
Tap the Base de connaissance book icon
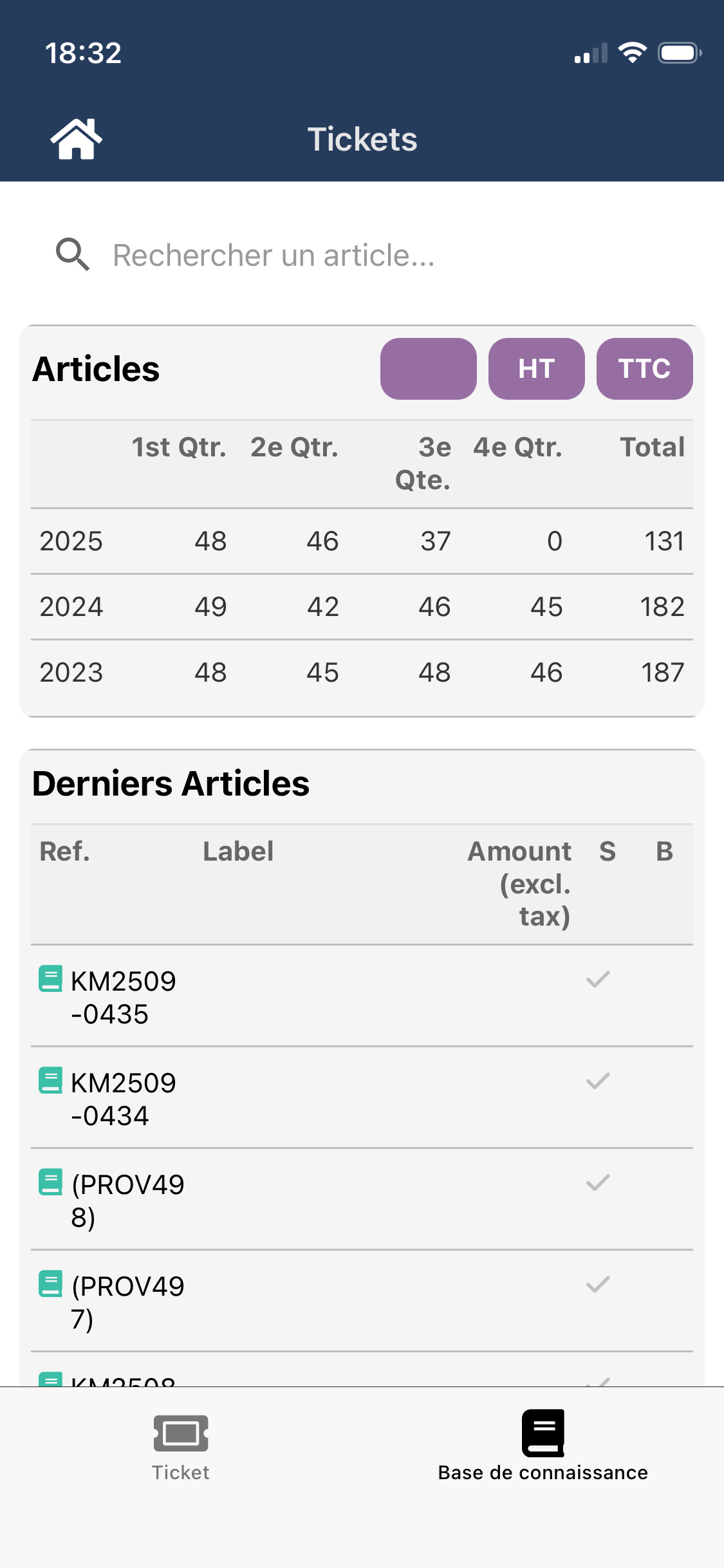pos(543,1433)
